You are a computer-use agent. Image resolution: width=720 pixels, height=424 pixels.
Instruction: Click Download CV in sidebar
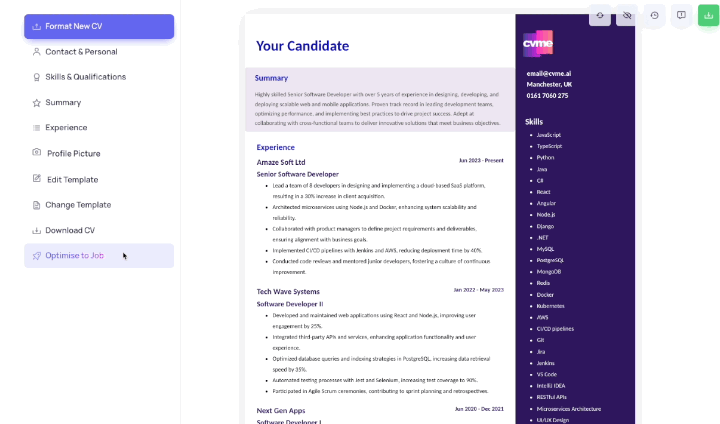pos(70,230)
